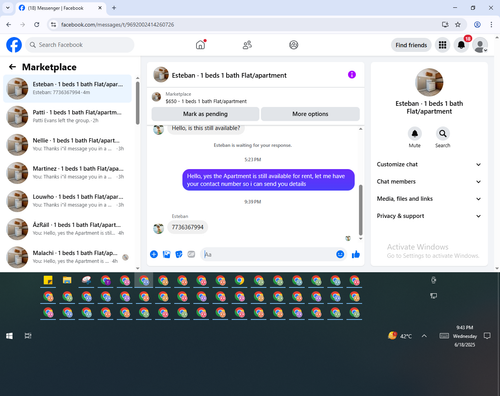Open more actions plus icon in composer
Image resolution: width=500 pixels, height=396 pixels.
click(x=154, y=254)
